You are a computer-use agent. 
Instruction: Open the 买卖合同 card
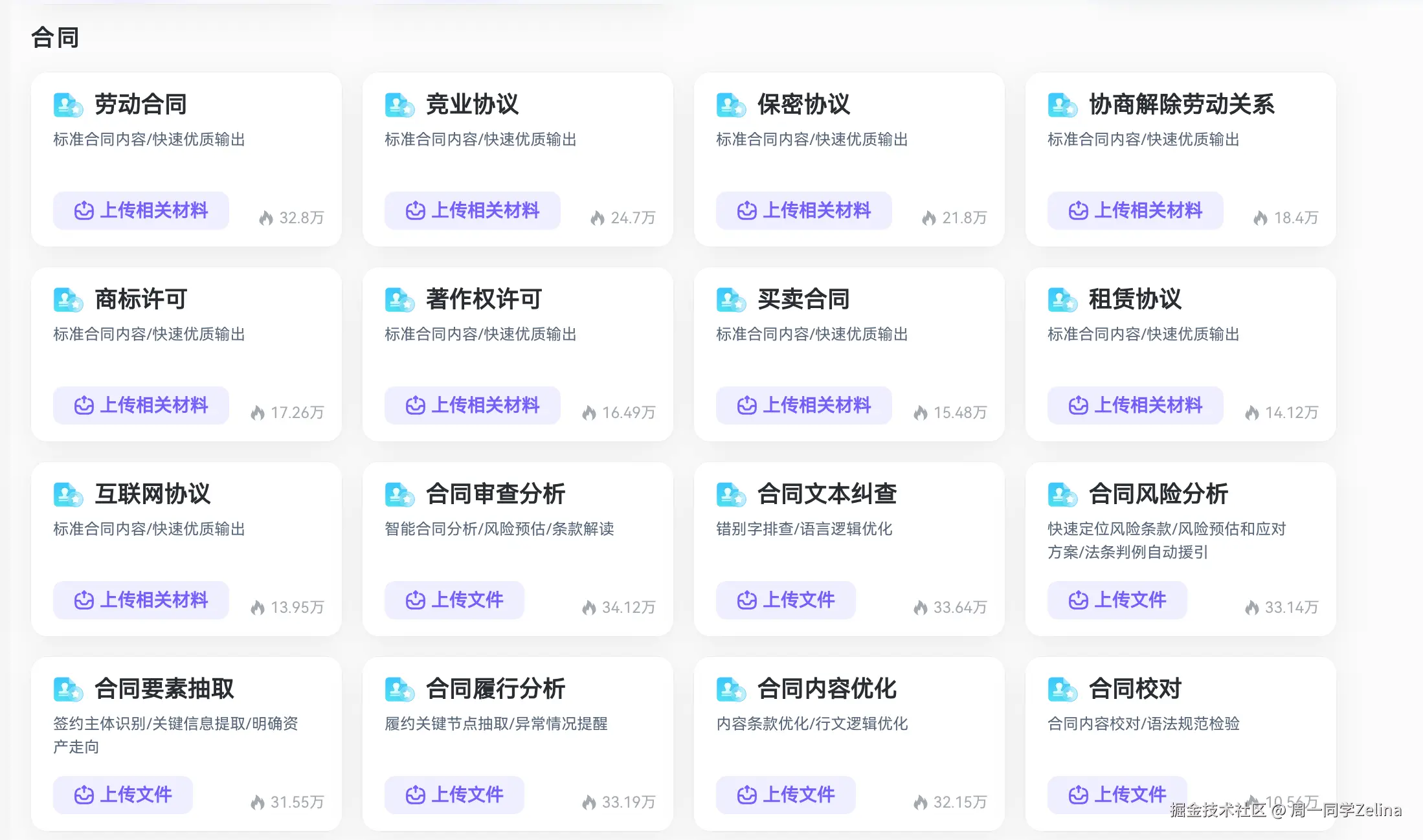coord(849,355)
